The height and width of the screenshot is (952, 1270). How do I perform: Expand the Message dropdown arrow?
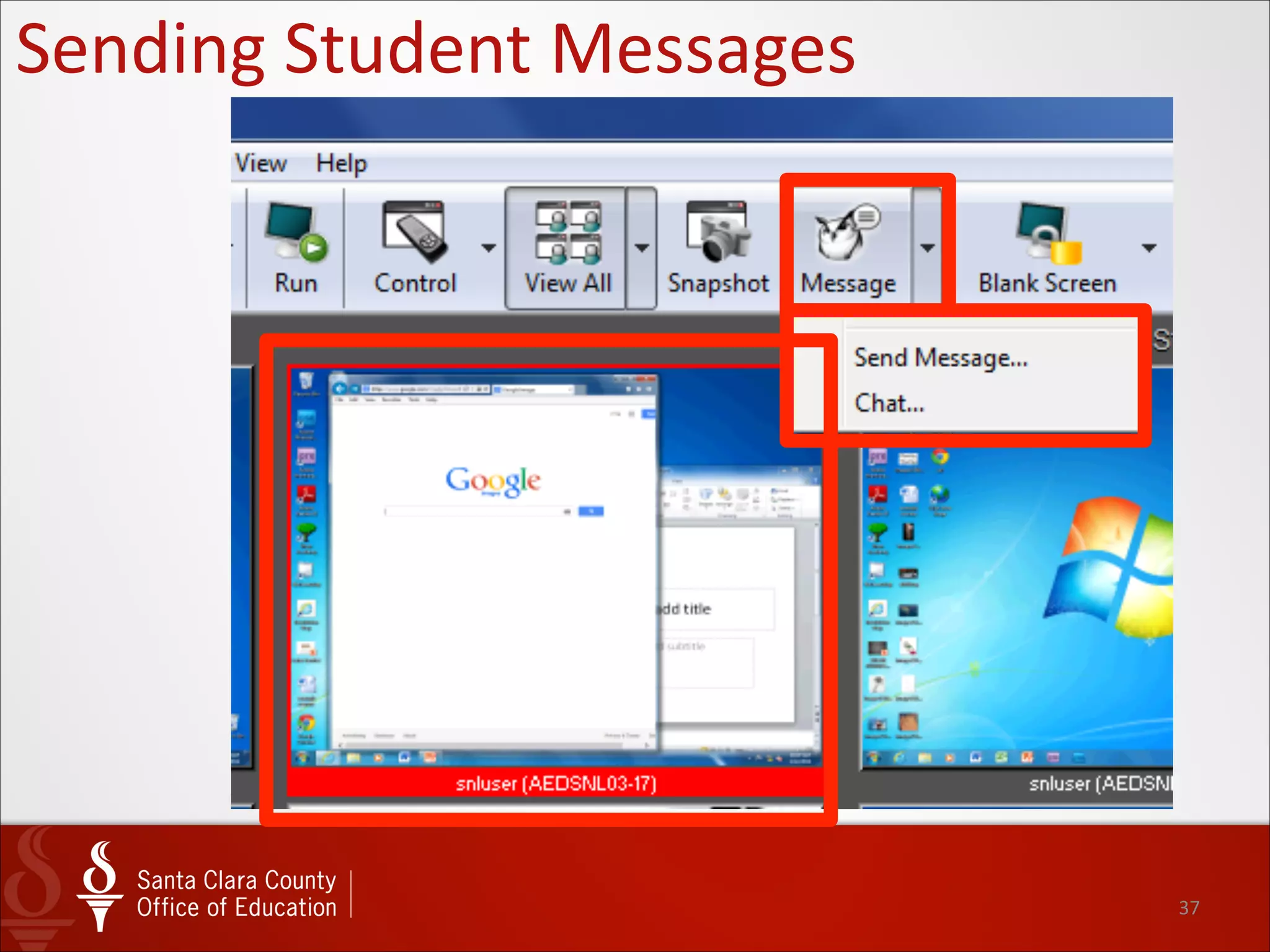tap(927, 248)
